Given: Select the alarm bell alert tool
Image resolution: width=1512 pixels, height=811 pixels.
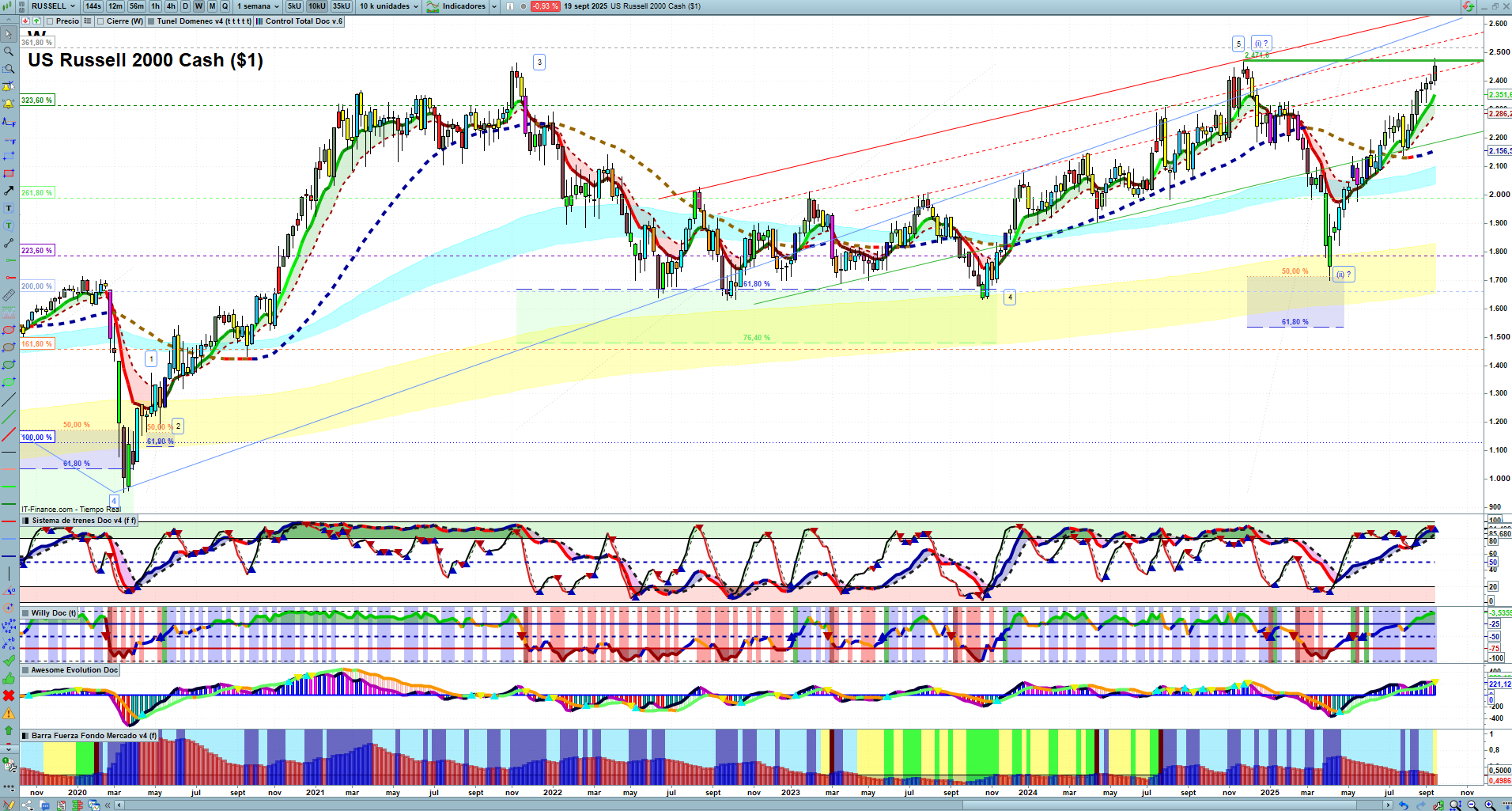Looking at the screenshot, I should tap(9, 104).
